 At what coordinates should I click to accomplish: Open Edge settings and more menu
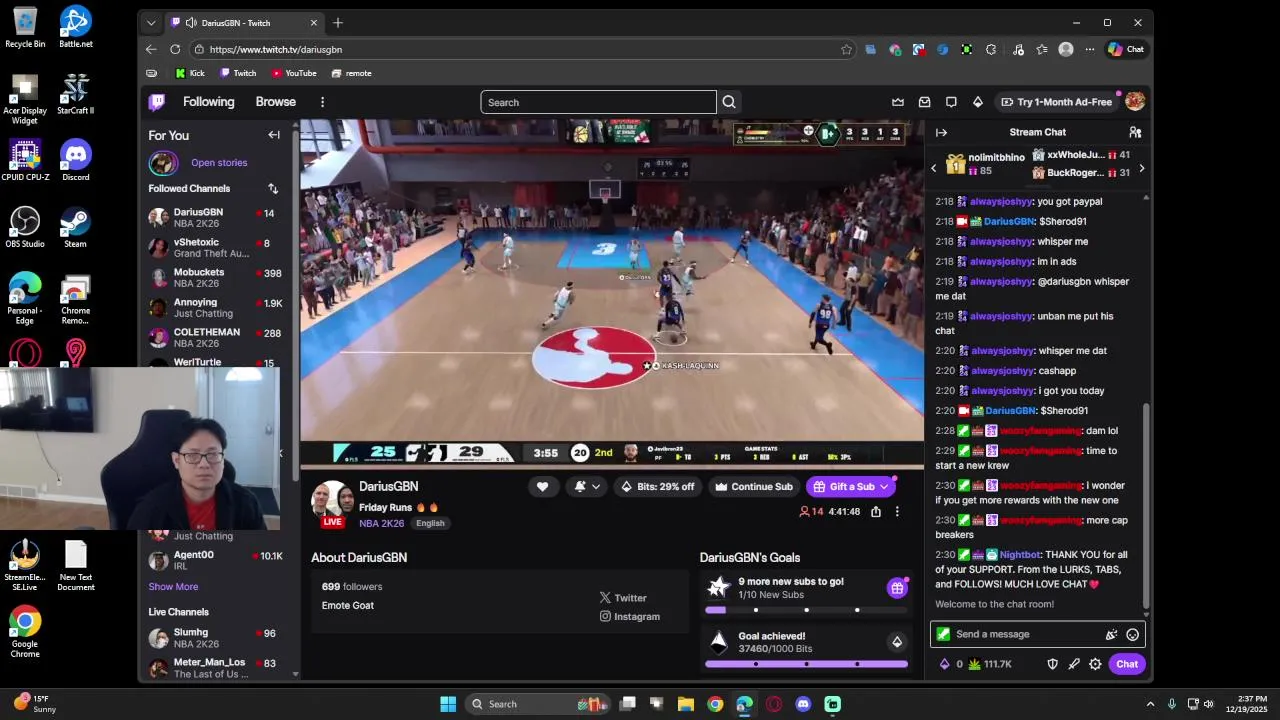click(x=1089, y=49)
